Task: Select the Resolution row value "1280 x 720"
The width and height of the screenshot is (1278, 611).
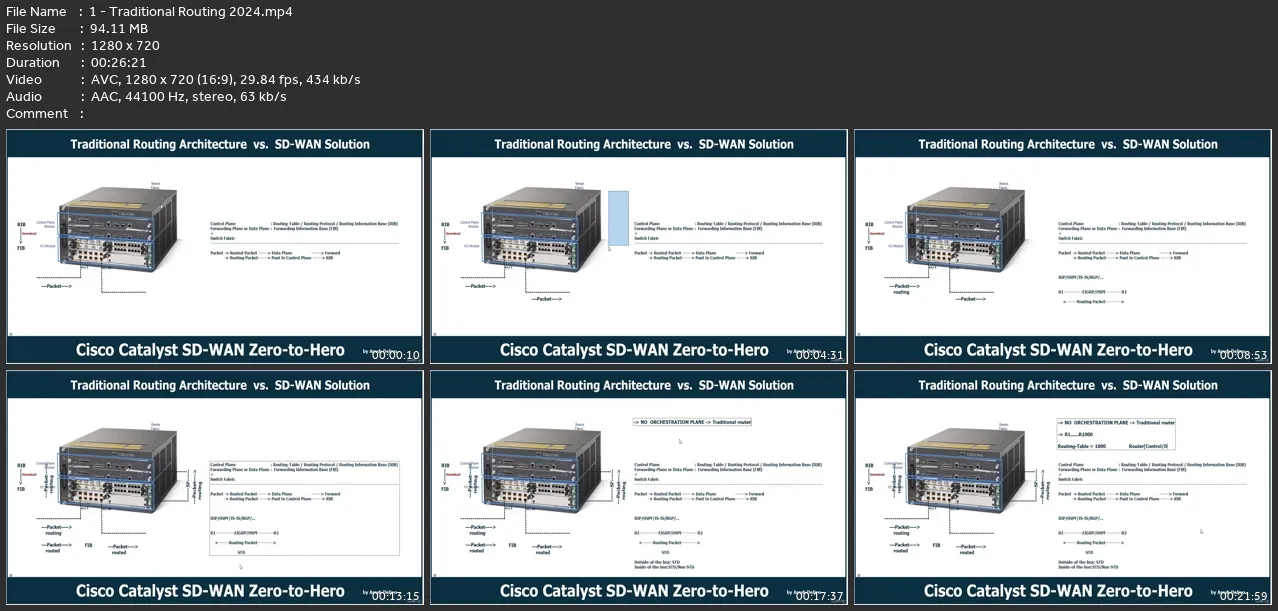Action: pos(125,45)
